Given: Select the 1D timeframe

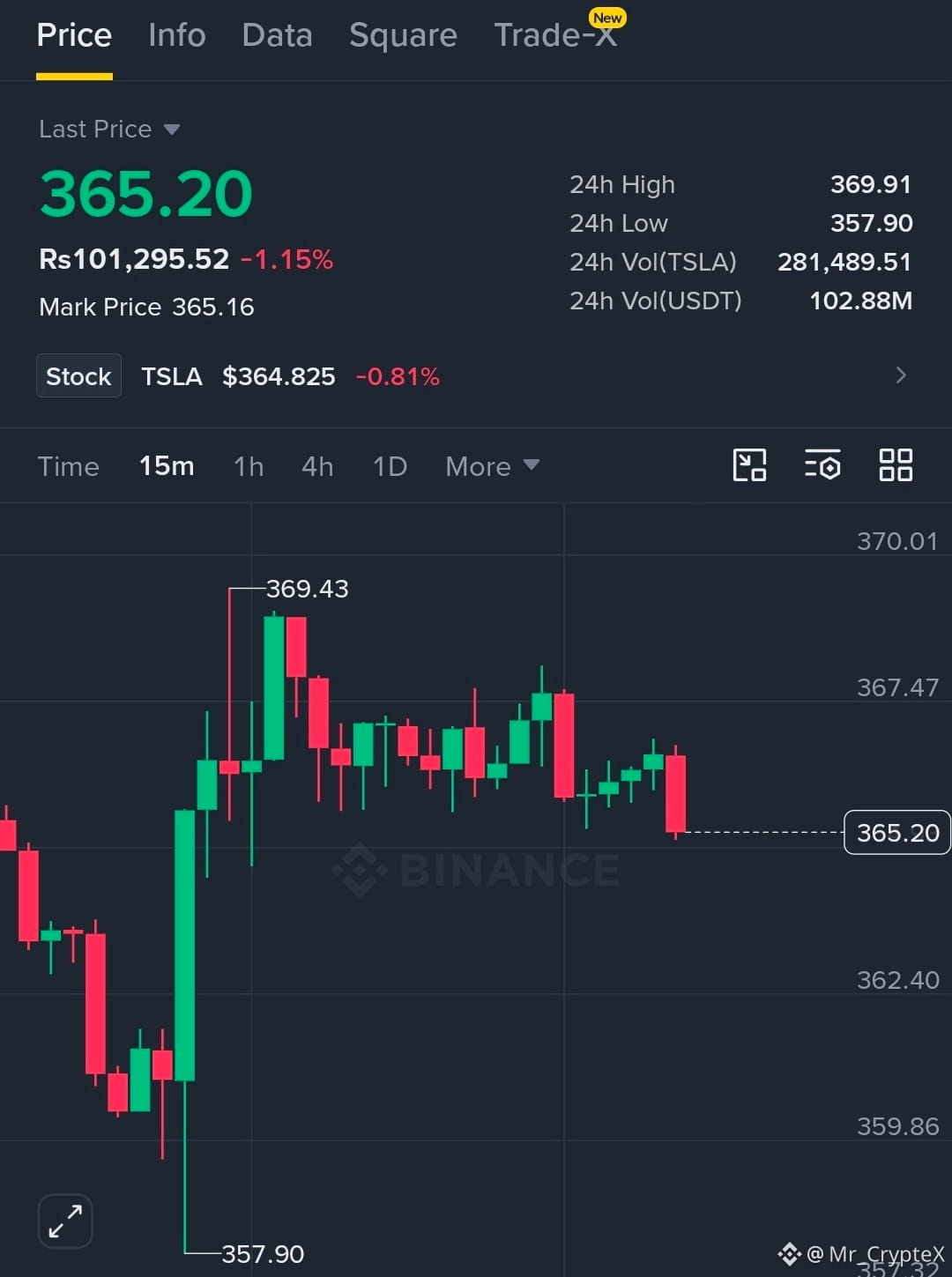Looking at the screenshot, I should [x=390, y=465].
